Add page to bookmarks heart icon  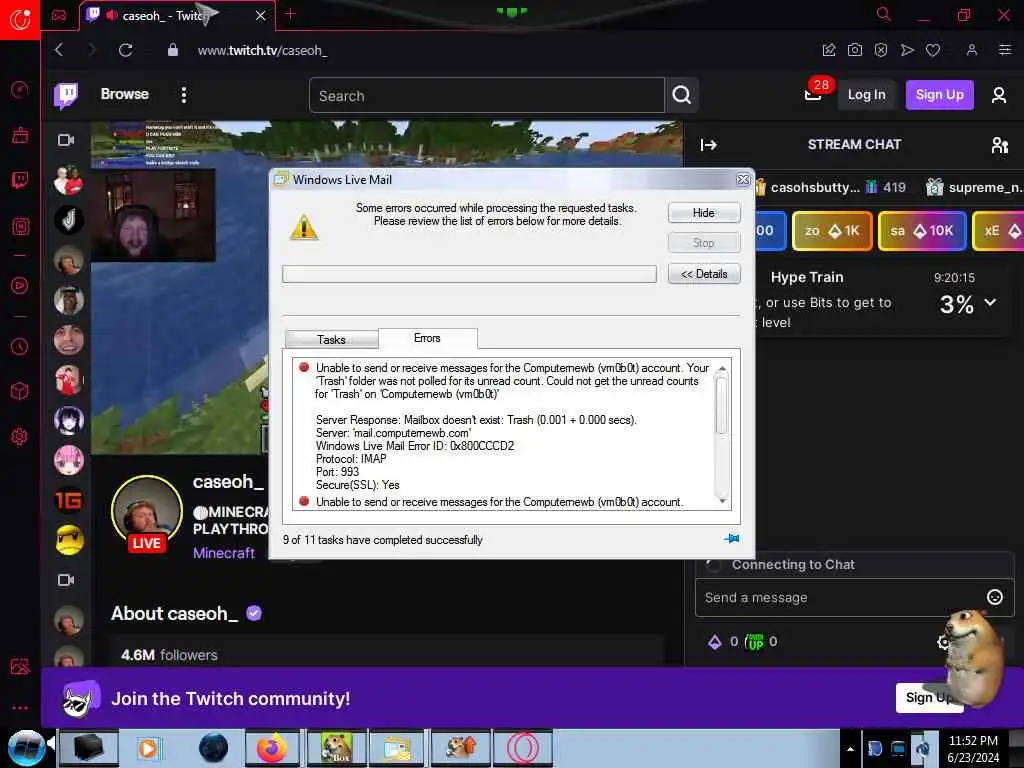[x=933, y=50]
